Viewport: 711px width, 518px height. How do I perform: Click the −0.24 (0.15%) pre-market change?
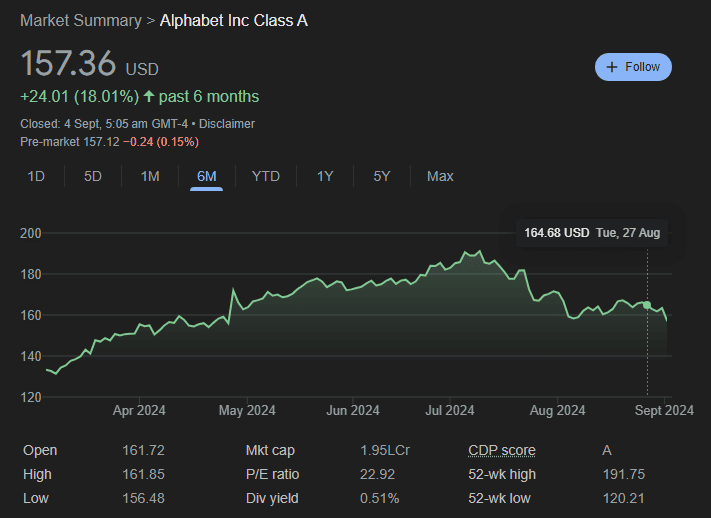(x=161, y=142)
